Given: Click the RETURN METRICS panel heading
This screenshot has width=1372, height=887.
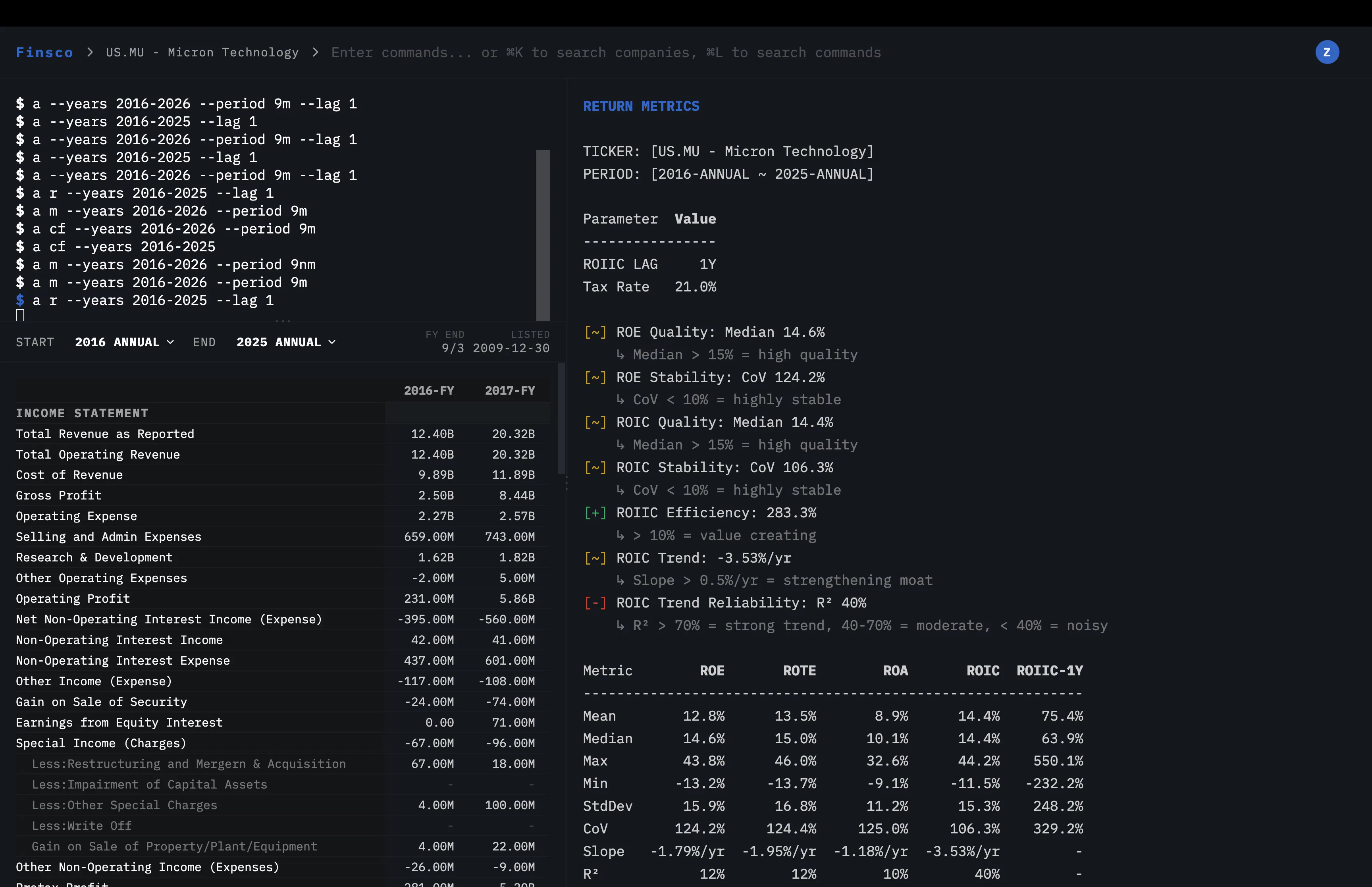Looking at the screenshot, I should coord(642,106).
